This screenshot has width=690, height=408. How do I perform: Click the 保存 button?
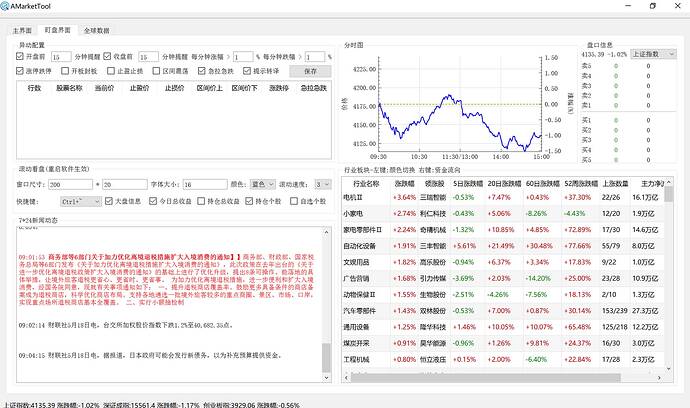point(310,71)
